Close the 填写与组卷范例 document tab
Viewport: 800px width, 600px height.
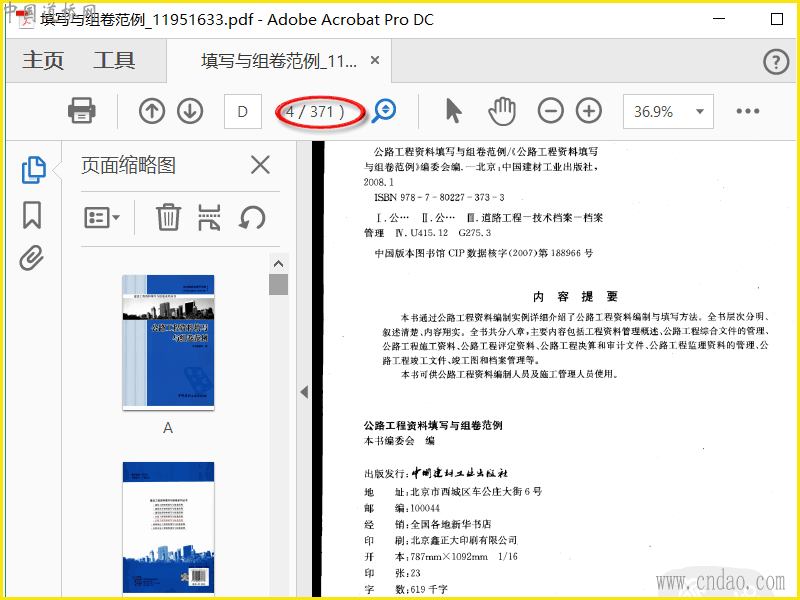click(x=375, y=60)
